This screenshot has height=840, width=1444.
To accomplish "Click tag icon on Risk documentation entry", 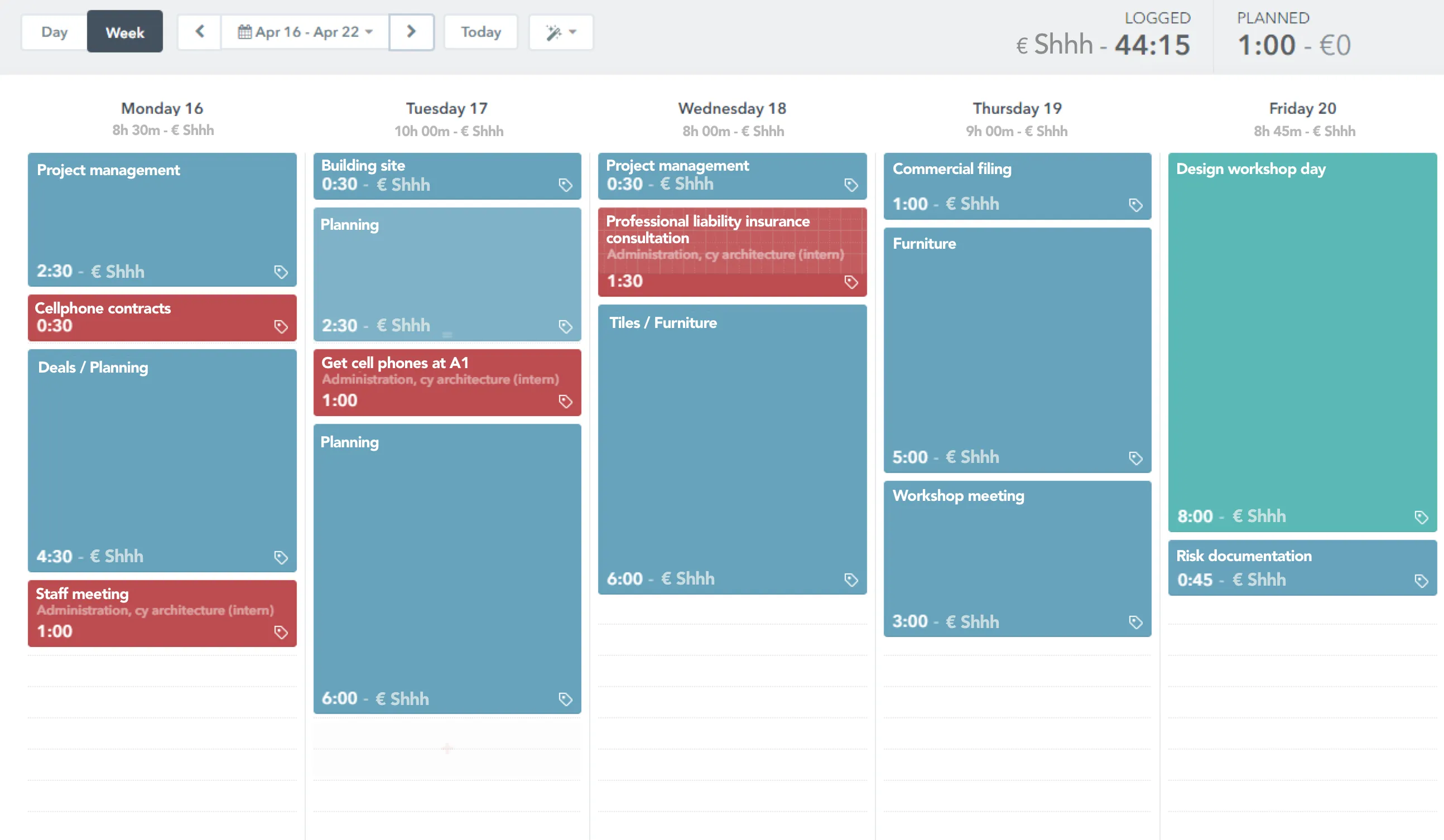I will point(1421,581).
